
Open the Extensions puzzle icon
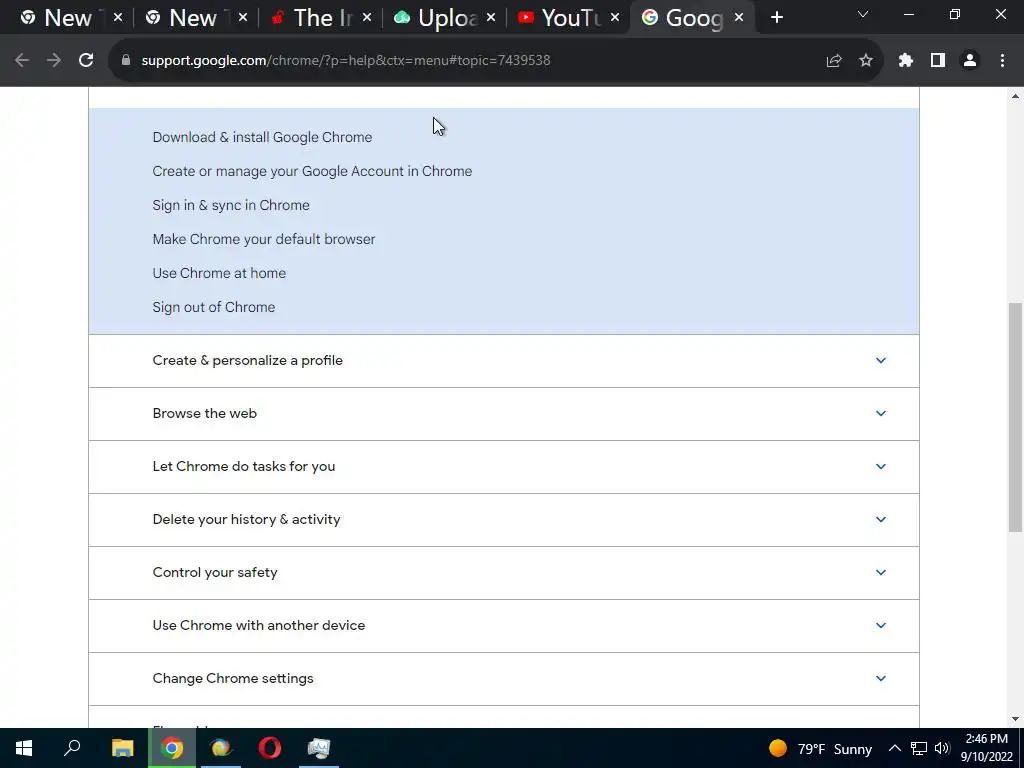point(906,60)
